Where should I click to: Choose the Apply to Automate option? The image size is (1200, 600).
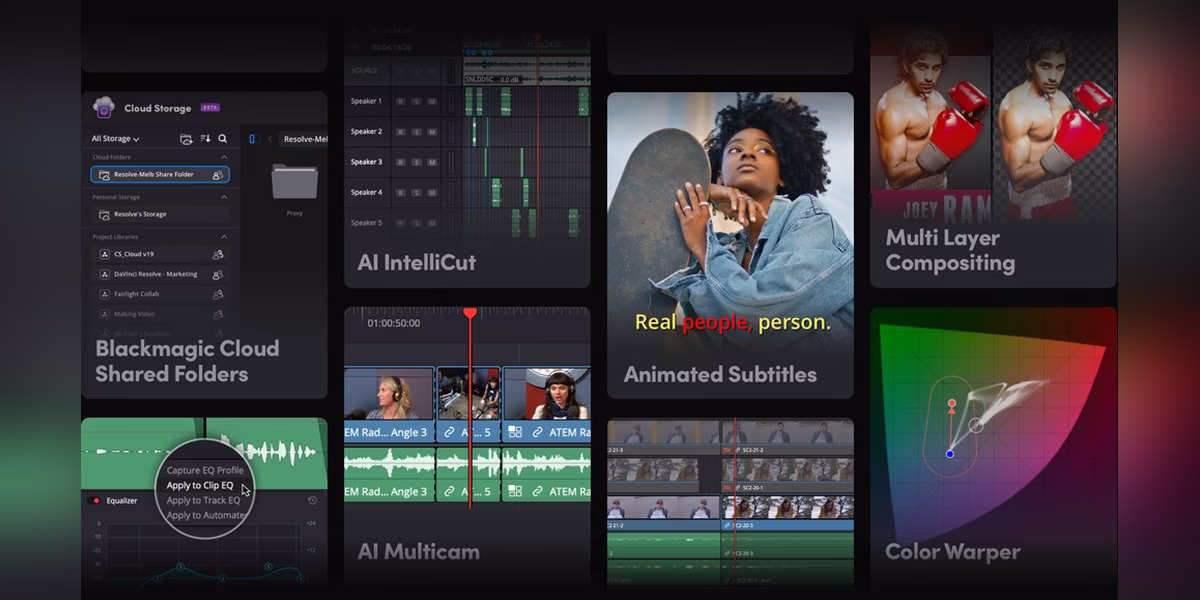[x=205, y=515]
